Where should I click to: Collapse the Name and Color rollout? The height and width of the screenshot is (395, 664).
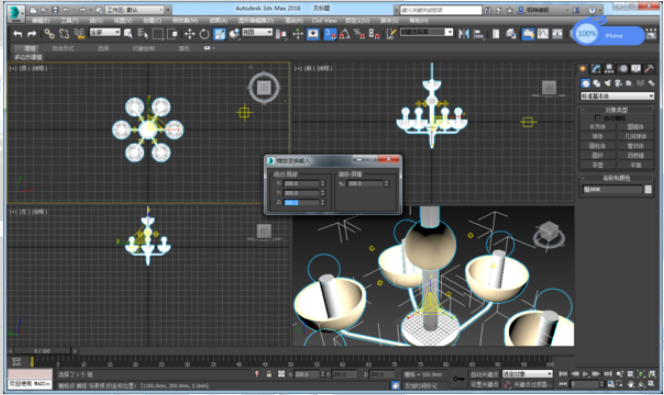coord(617,178)
